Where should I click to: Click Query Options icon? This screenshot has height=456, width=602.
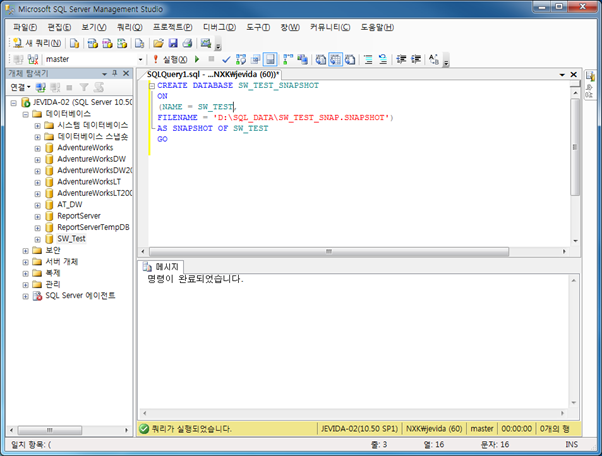point(255,59)
